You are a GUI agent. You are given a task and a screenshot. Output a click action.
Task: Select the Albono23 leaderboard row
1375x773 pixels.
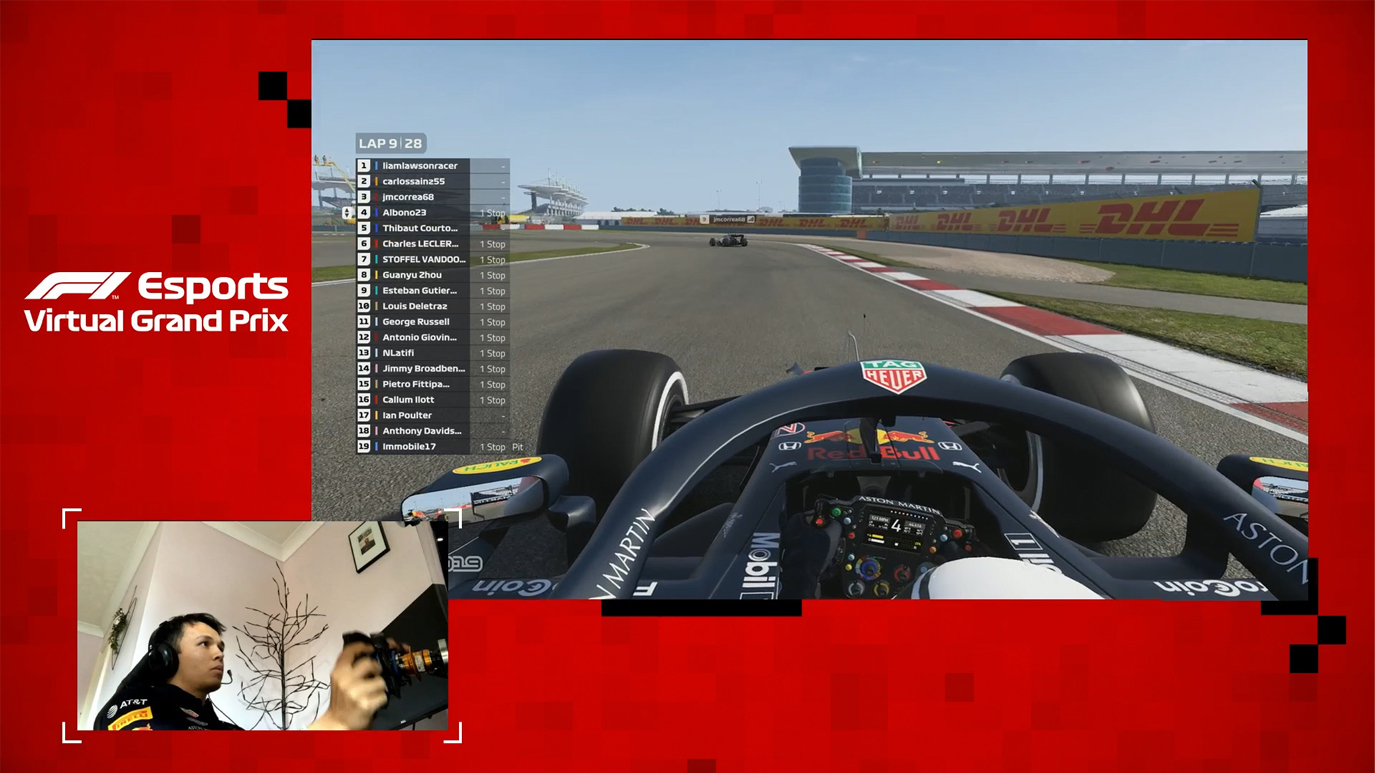pos(433,213)
